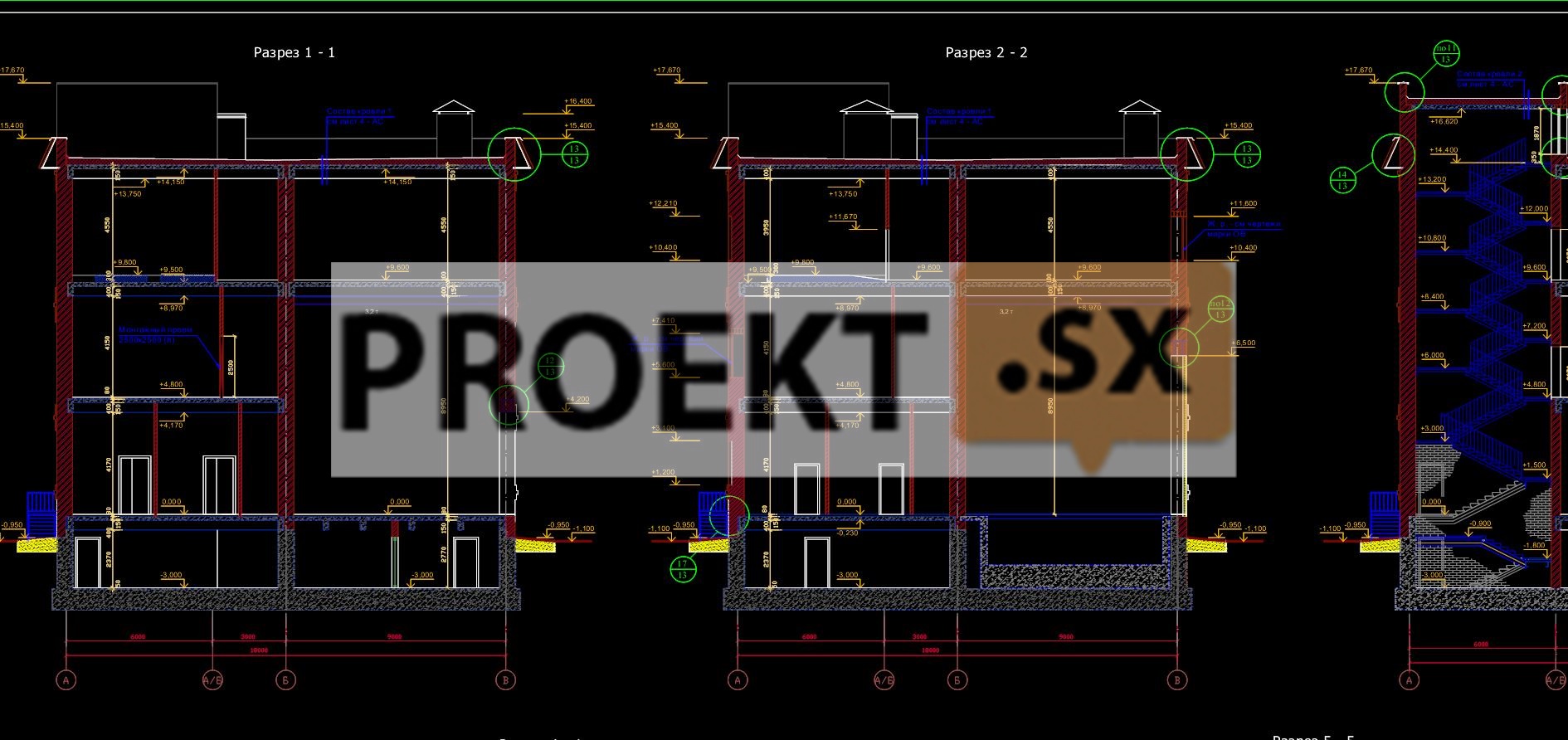This screenshot has height=740, width=1568.
Task: Select stair landing elevation +1,500
Action: [1536, 465]
